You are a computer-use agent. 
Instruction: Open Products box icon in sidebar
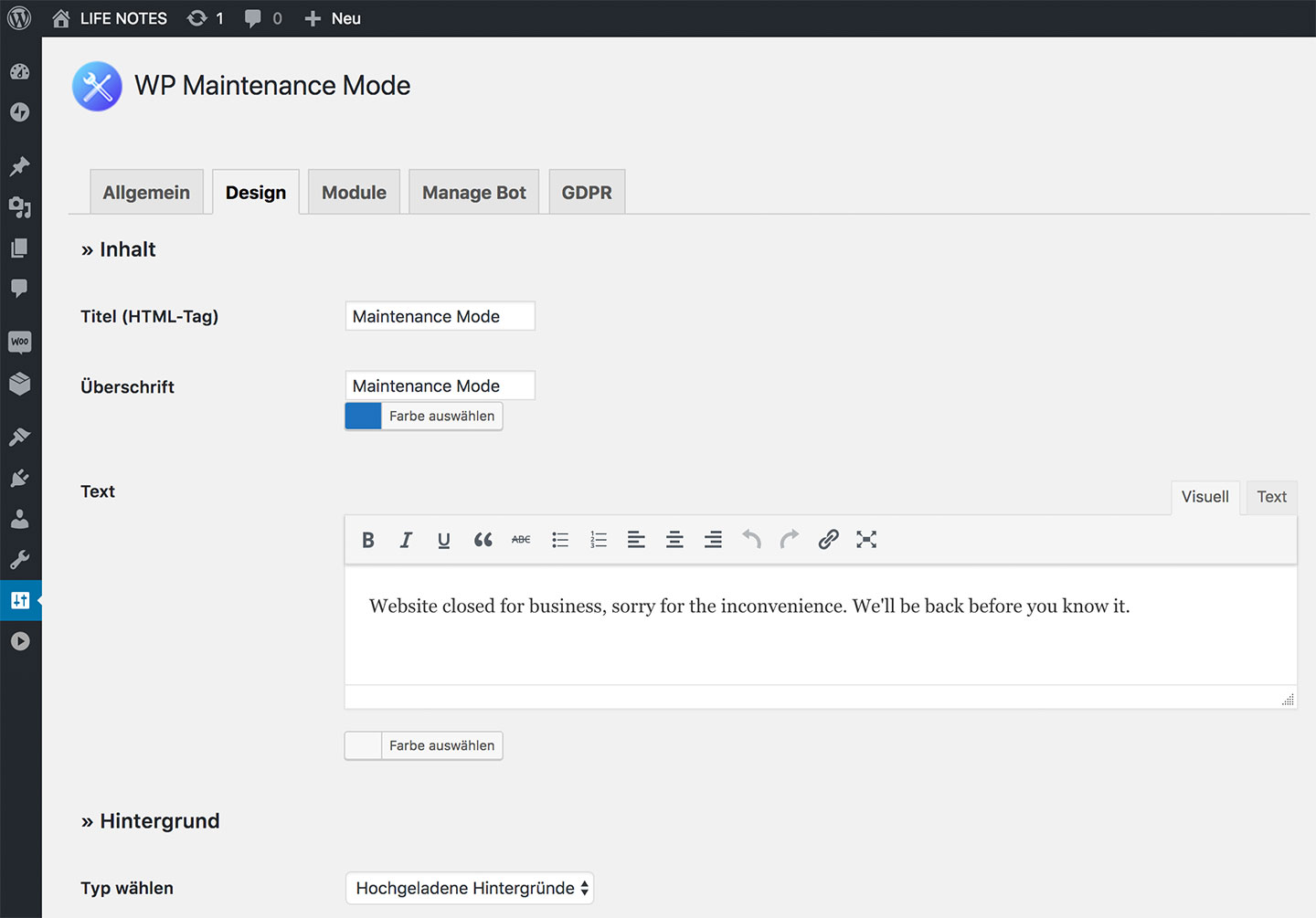pyautogui.click(x=20, y=384)
